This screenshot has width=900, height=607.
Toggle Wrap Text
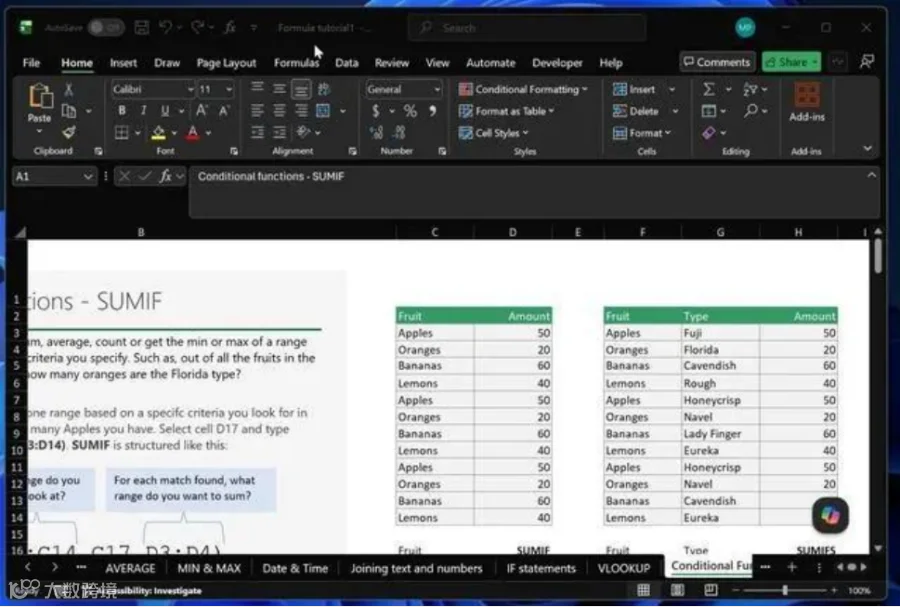(324, 89)
